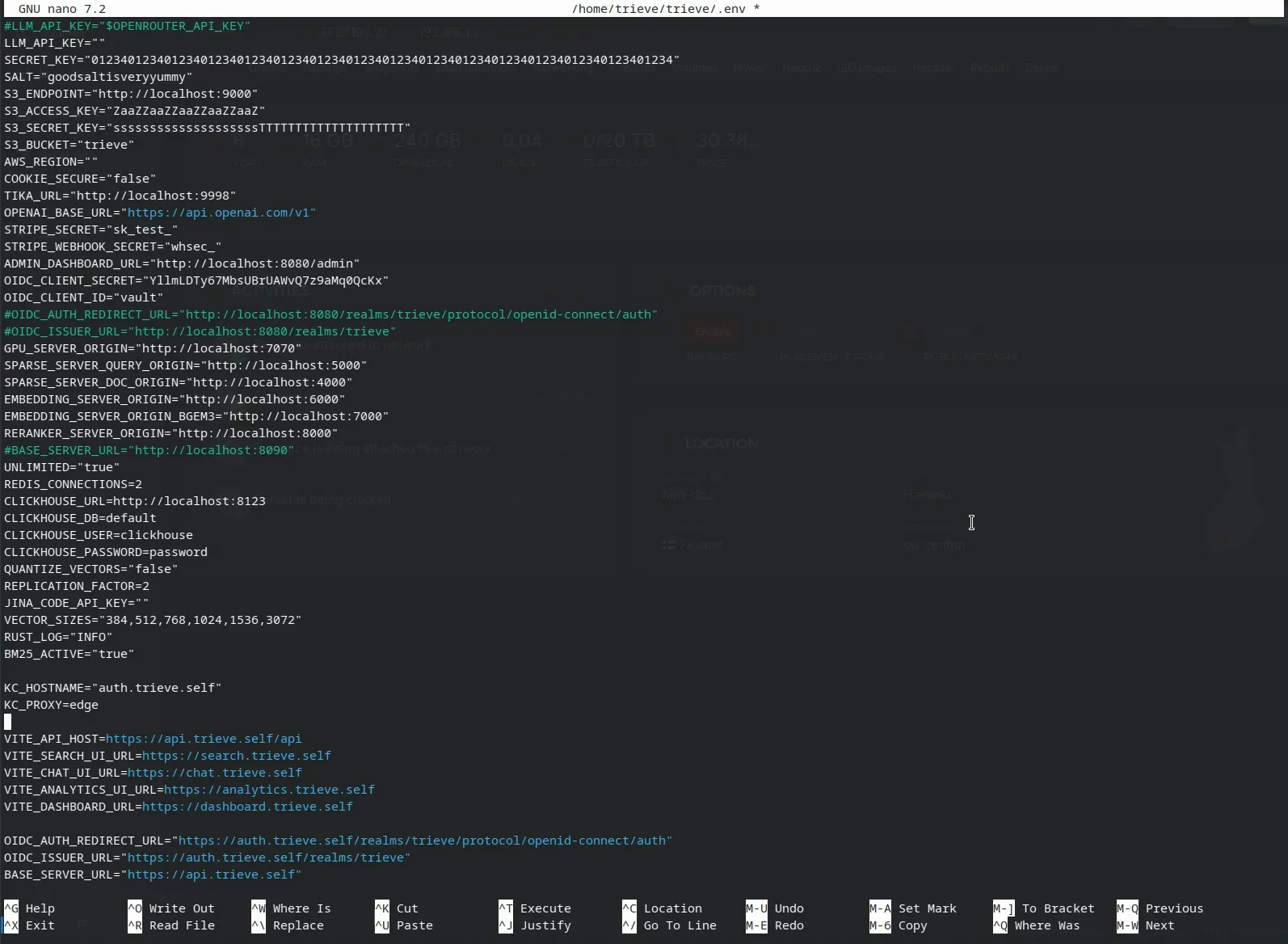1288x944 pixels.
Task: Click the REDIS_CONNECTIONS=2 line
Action: [x=73, y=484]
